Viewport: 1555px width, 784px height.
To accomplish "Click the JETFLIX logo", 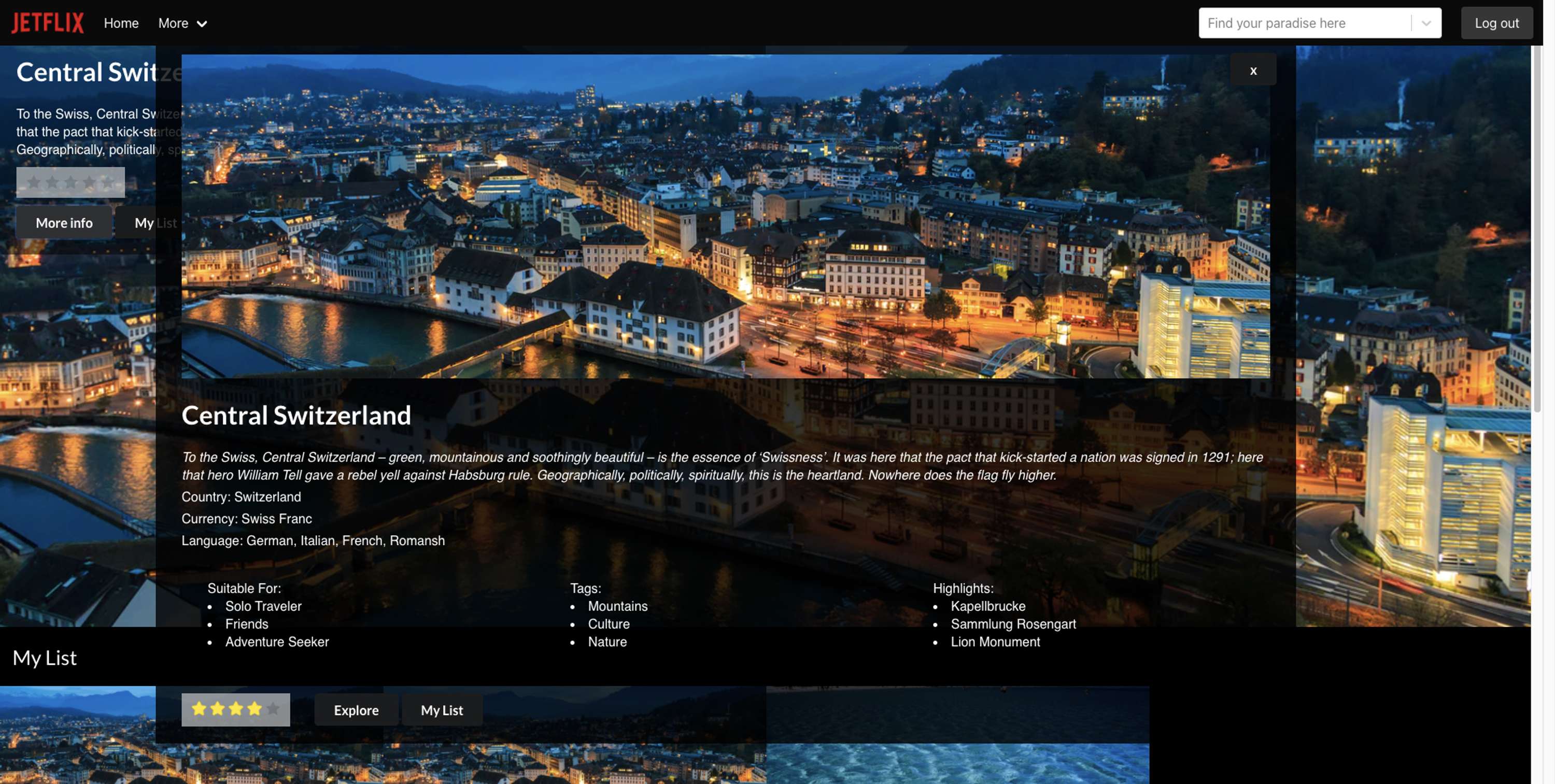I will (x=48, y=23).
